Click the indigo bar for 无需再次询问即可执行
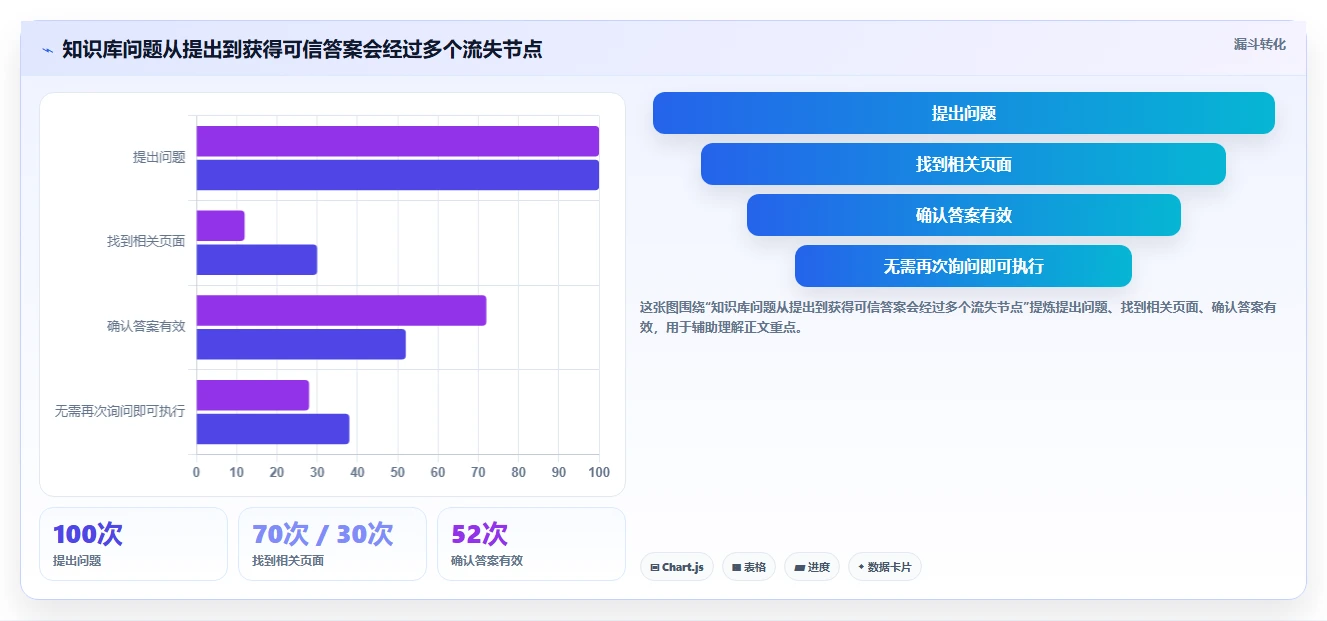Viewport: 1327px width, 621px height. pyautogui.click(x=272, y=429)
